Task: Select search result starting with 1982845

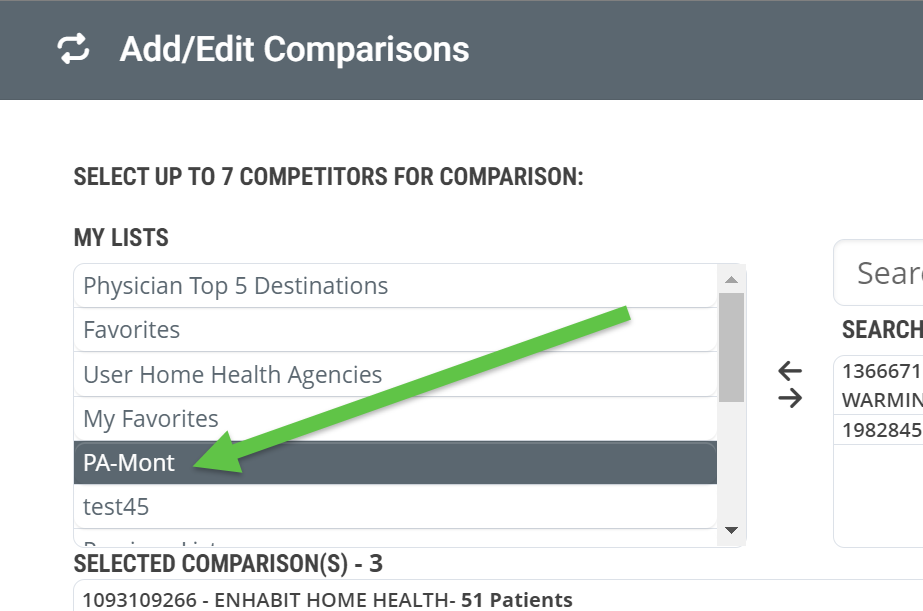Action: [878, 430]
